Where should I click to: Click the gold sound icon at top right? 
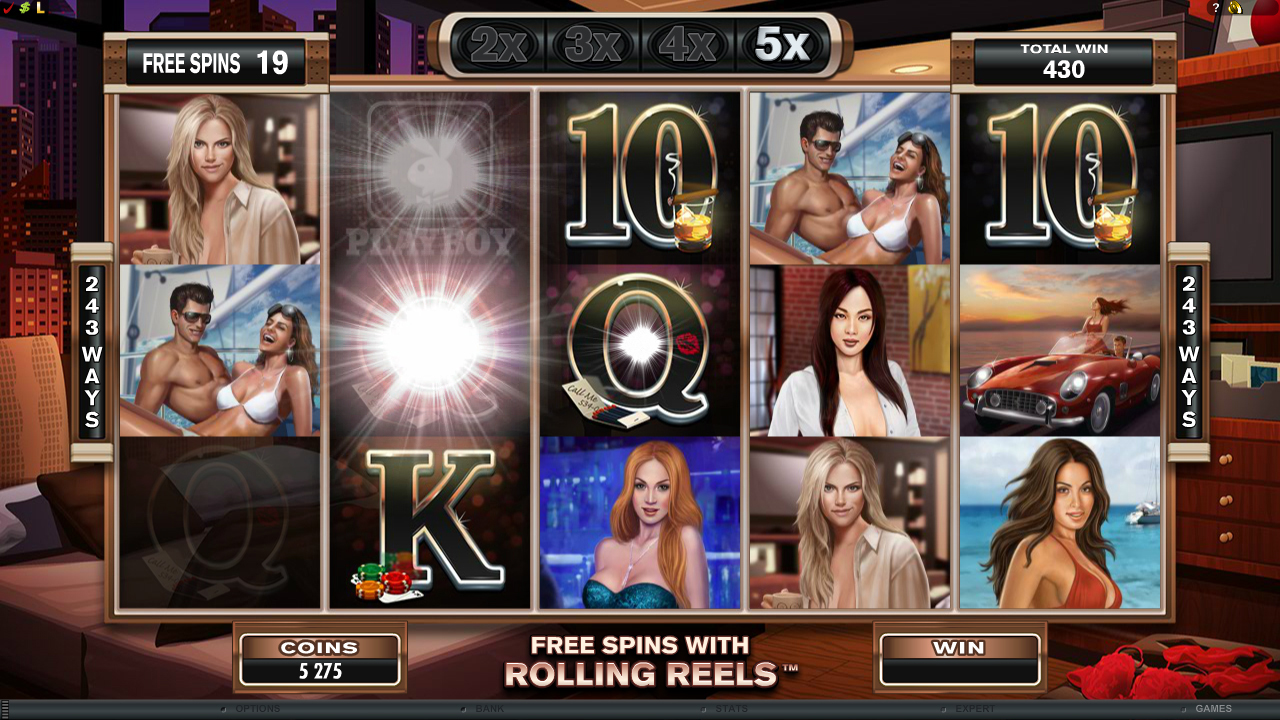click(1235, 8)
